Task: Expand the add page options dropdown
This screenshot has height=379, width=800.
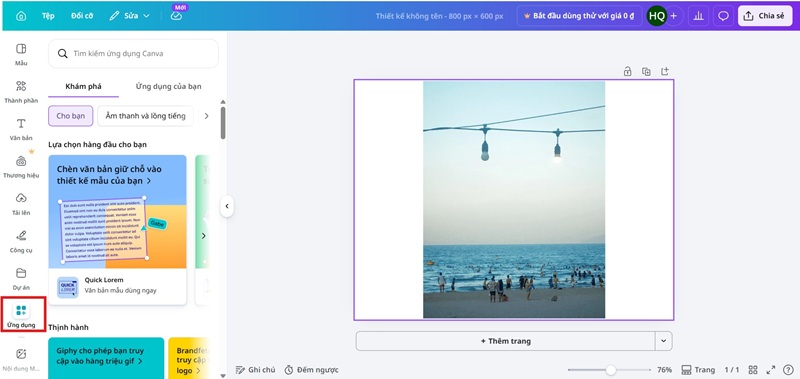Action: pos(663,341)
